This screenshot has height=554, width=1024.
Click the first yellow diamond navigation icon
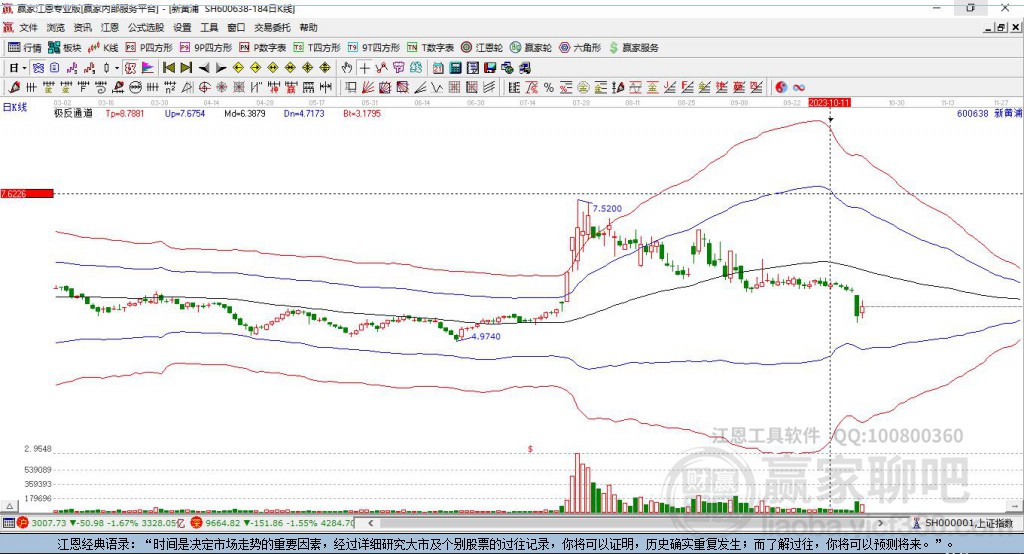[x=238, y=68]
